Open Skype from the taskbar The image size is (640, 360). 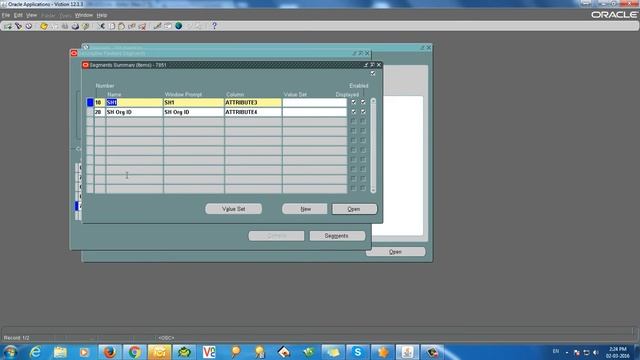[358, 352]
